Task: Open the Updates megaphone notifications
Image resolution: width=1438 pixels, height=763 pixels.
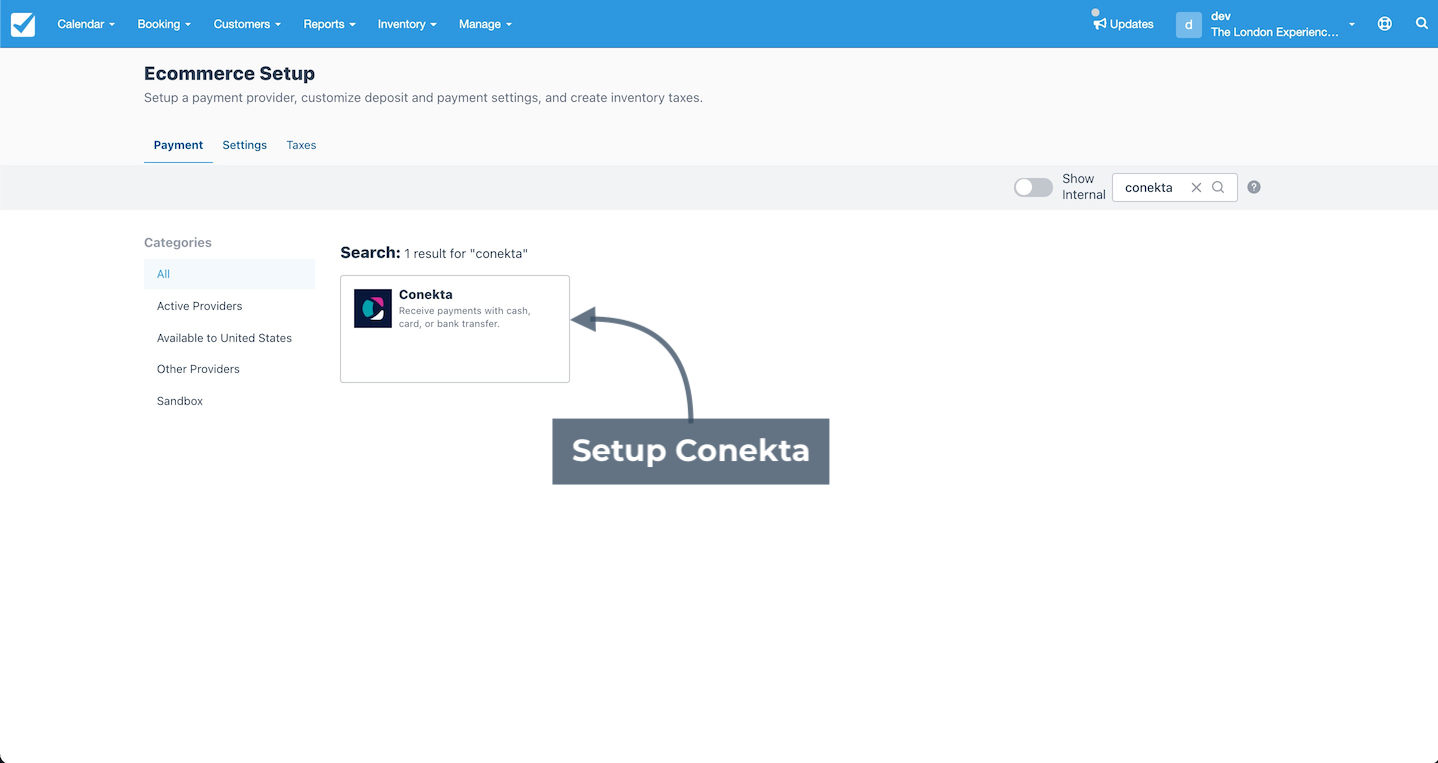Action: coord(1123,24)
